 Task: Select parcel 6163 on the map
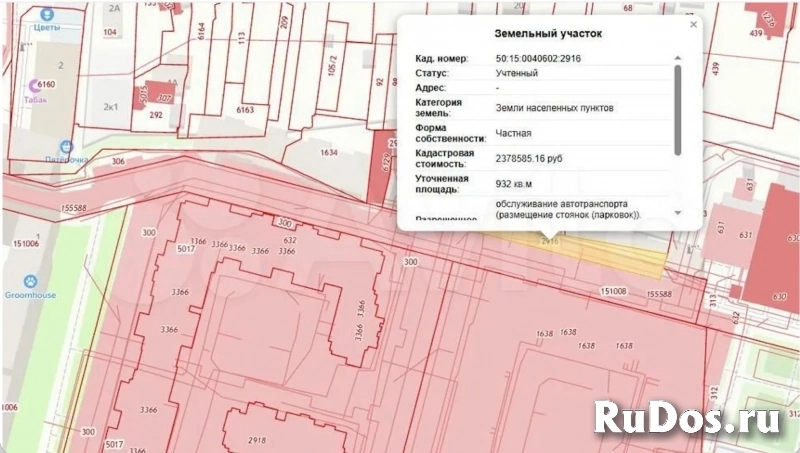pyautogui.click(x=244, y=110)
